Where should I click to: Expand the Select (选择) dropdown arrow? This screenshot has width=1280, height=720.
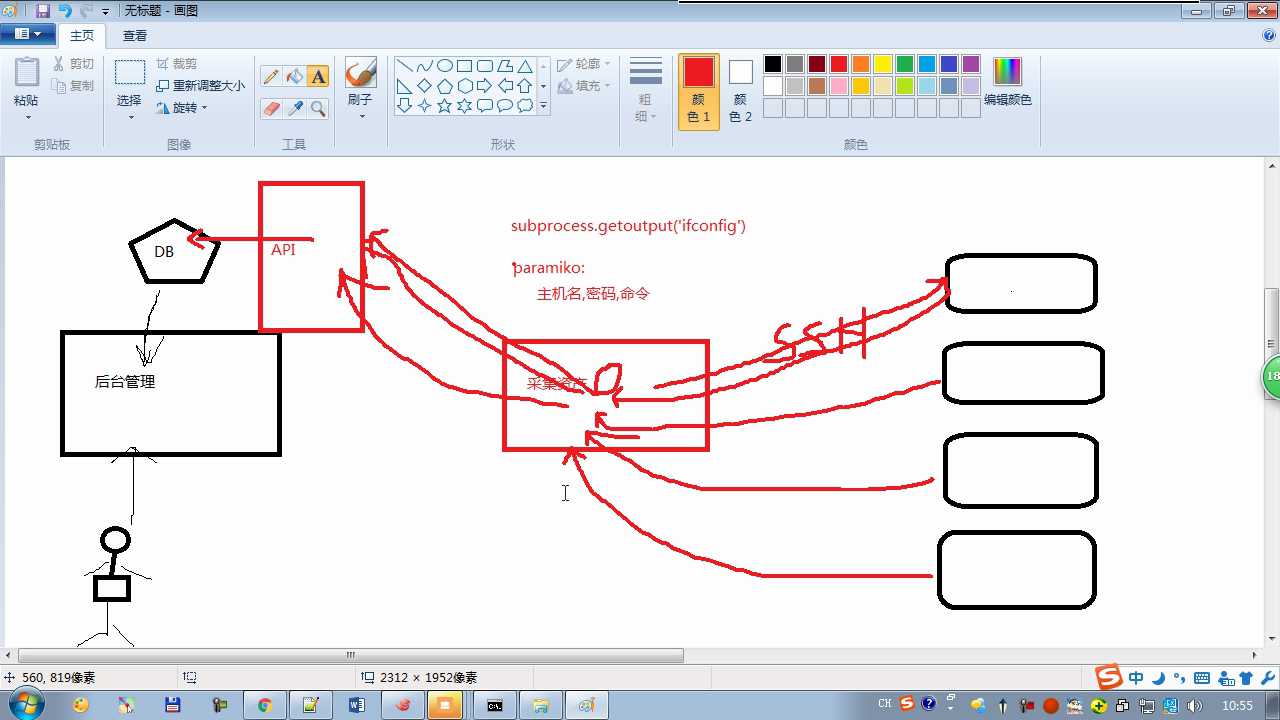point(130,117)
